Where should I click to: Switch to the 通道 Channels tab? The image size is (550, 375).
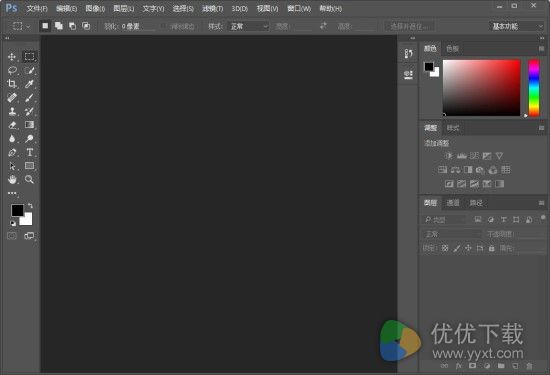tap(453, 203)
